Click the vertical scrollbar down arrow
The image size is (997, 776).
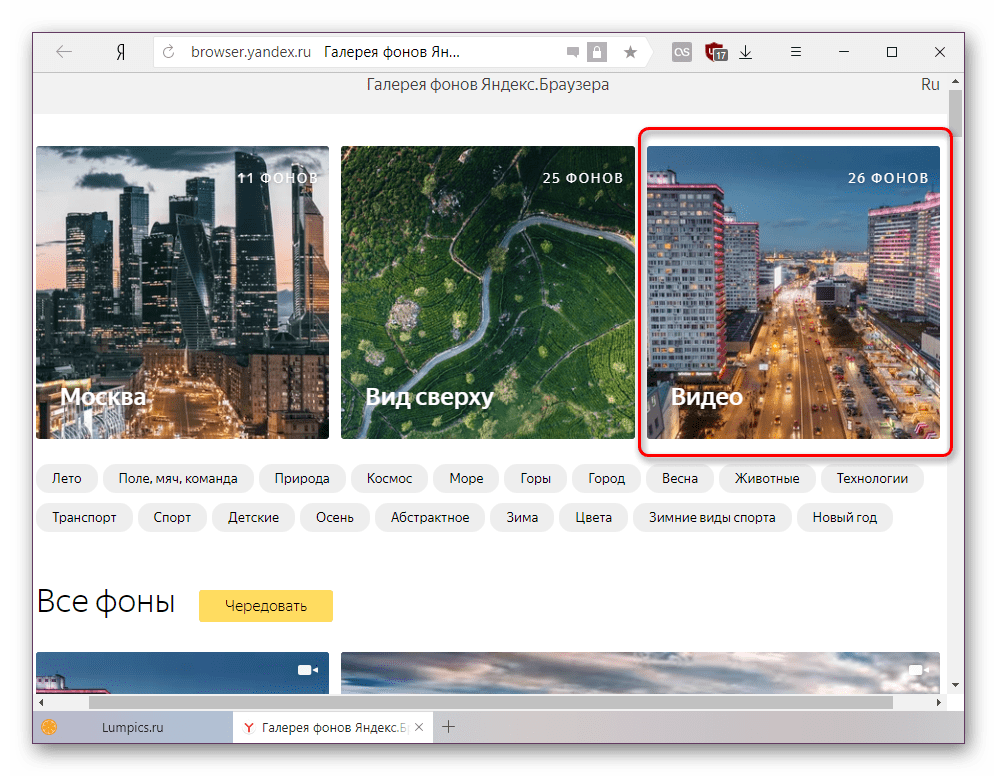point(955,683)
